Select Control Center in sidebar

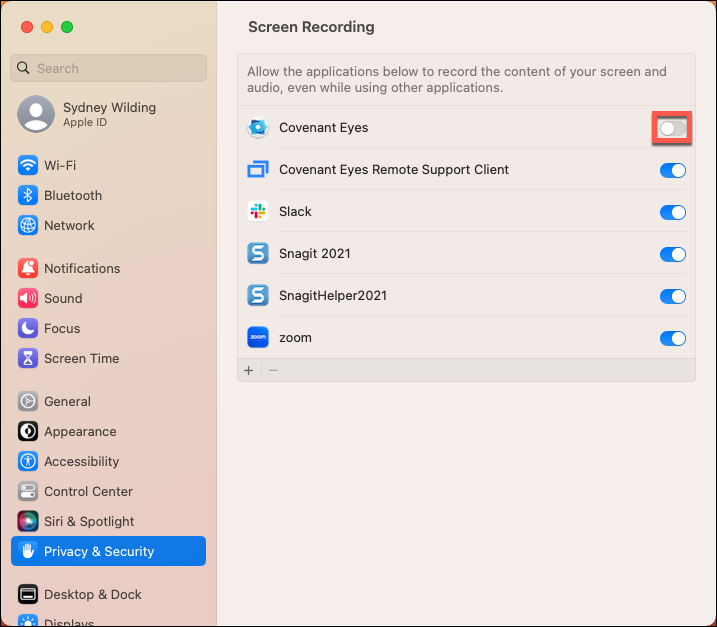108,492
